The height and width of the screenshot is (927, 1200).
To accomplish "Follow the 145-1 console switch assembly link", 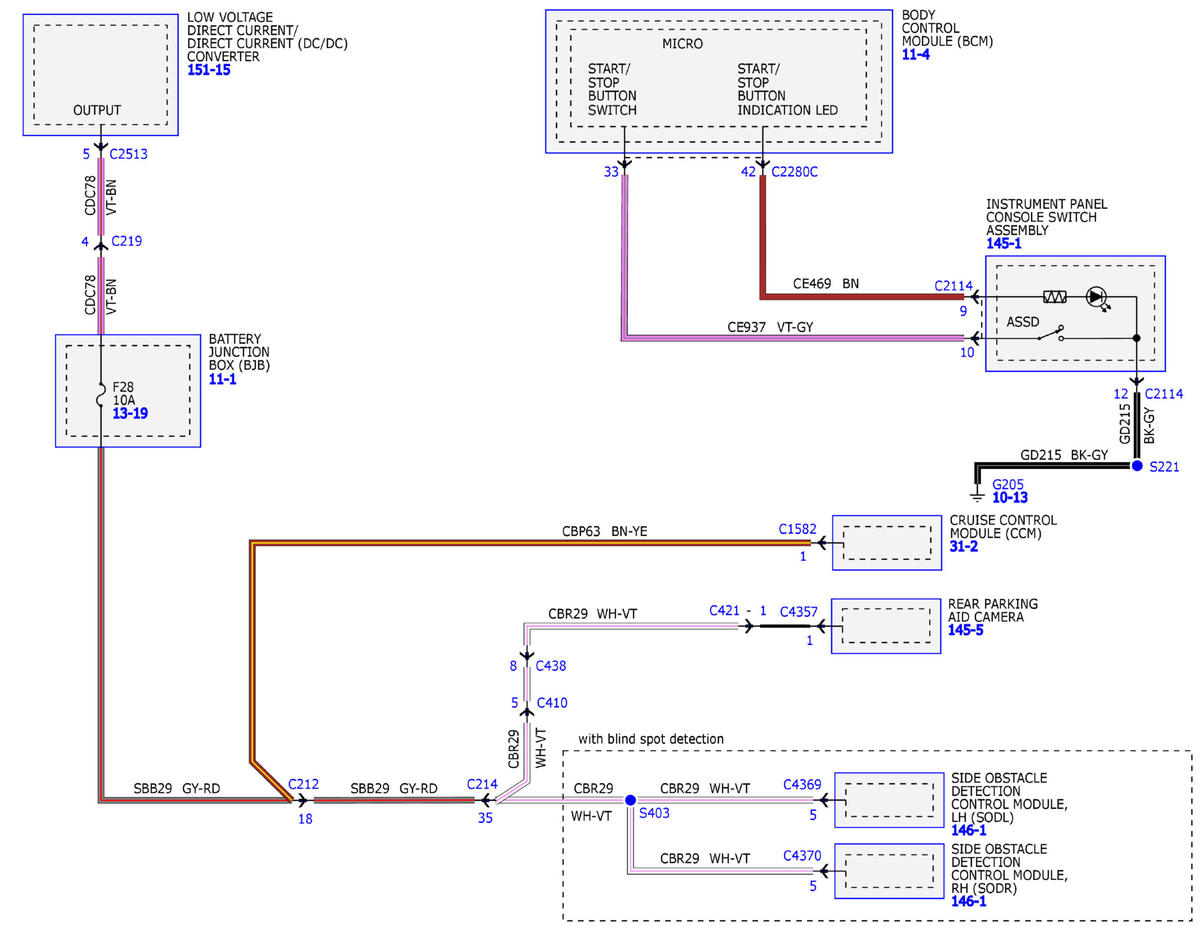I will 1004,244.
